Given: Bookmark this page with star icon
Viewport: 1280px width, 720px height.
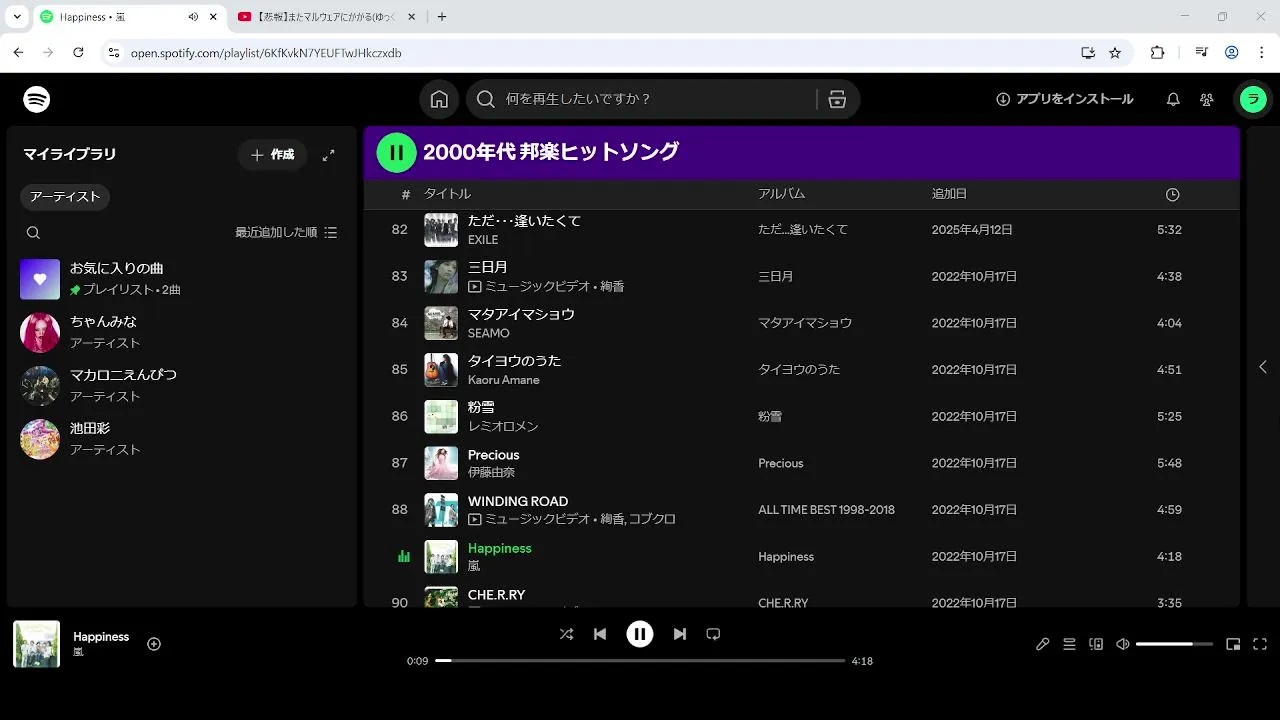Looking at the screenshot, I should [1115, 52].
